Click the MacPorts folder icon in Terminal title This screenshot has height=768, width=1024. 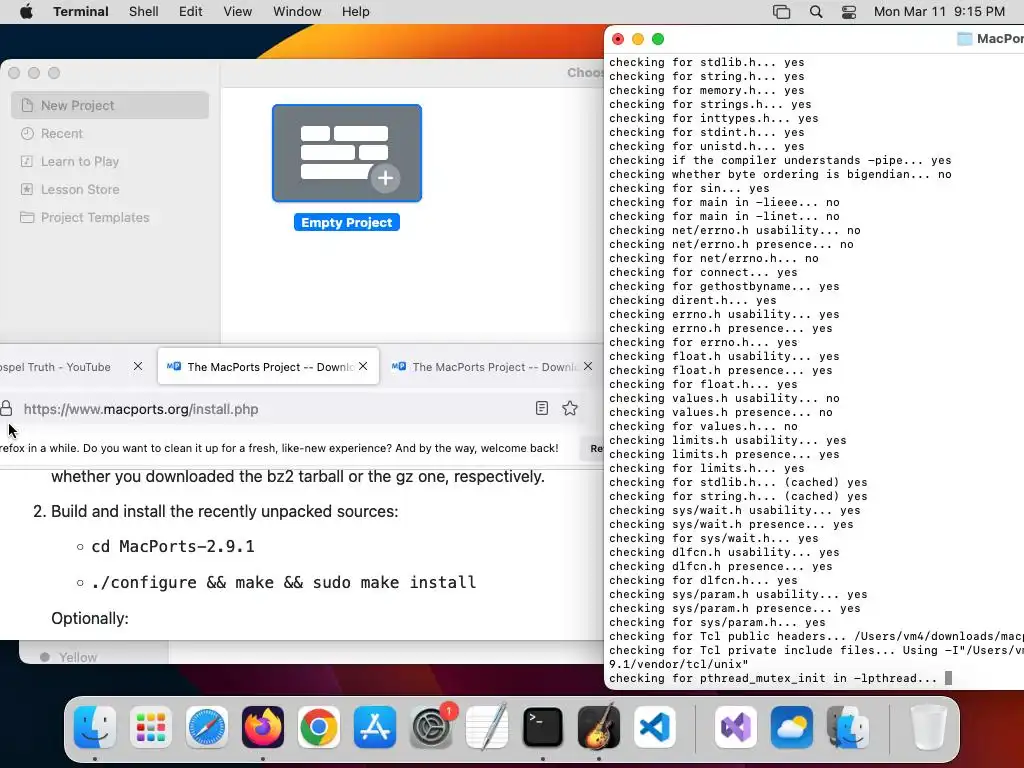[965, 39]
